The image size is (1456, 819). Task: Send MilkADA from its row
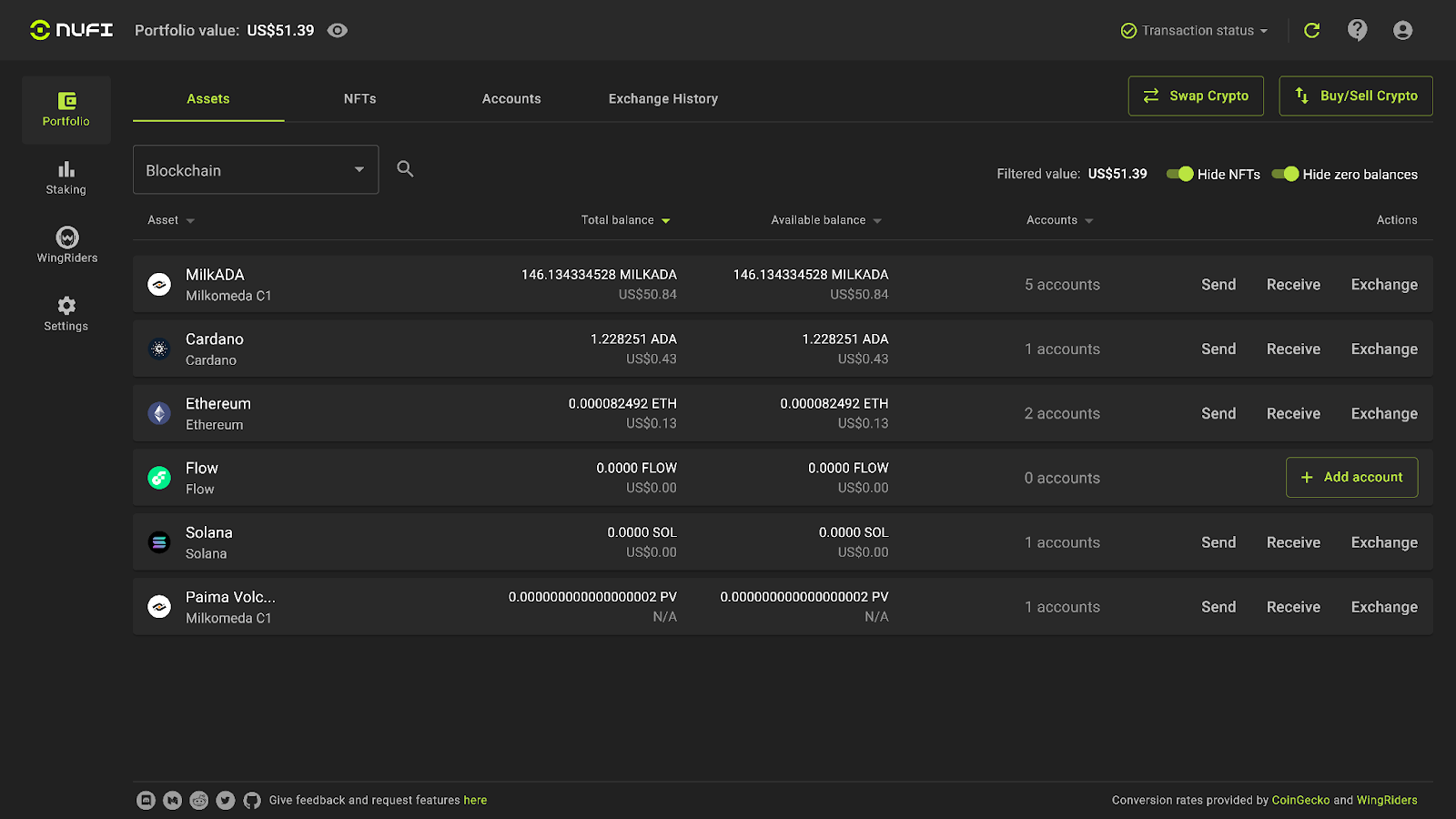(1218, 285)
